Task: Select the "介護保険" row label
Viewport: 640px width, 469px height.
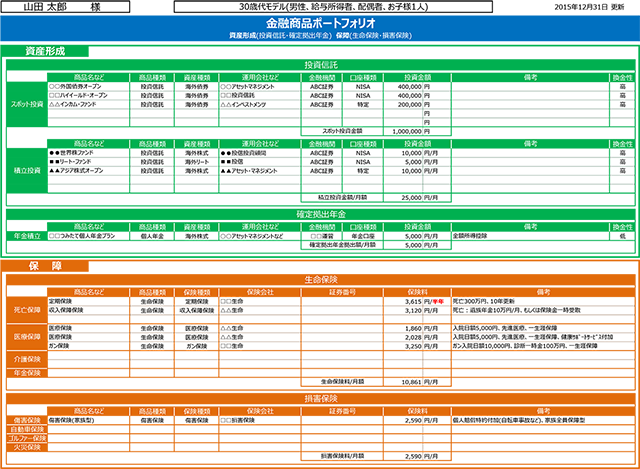Action: pos(27,359)
